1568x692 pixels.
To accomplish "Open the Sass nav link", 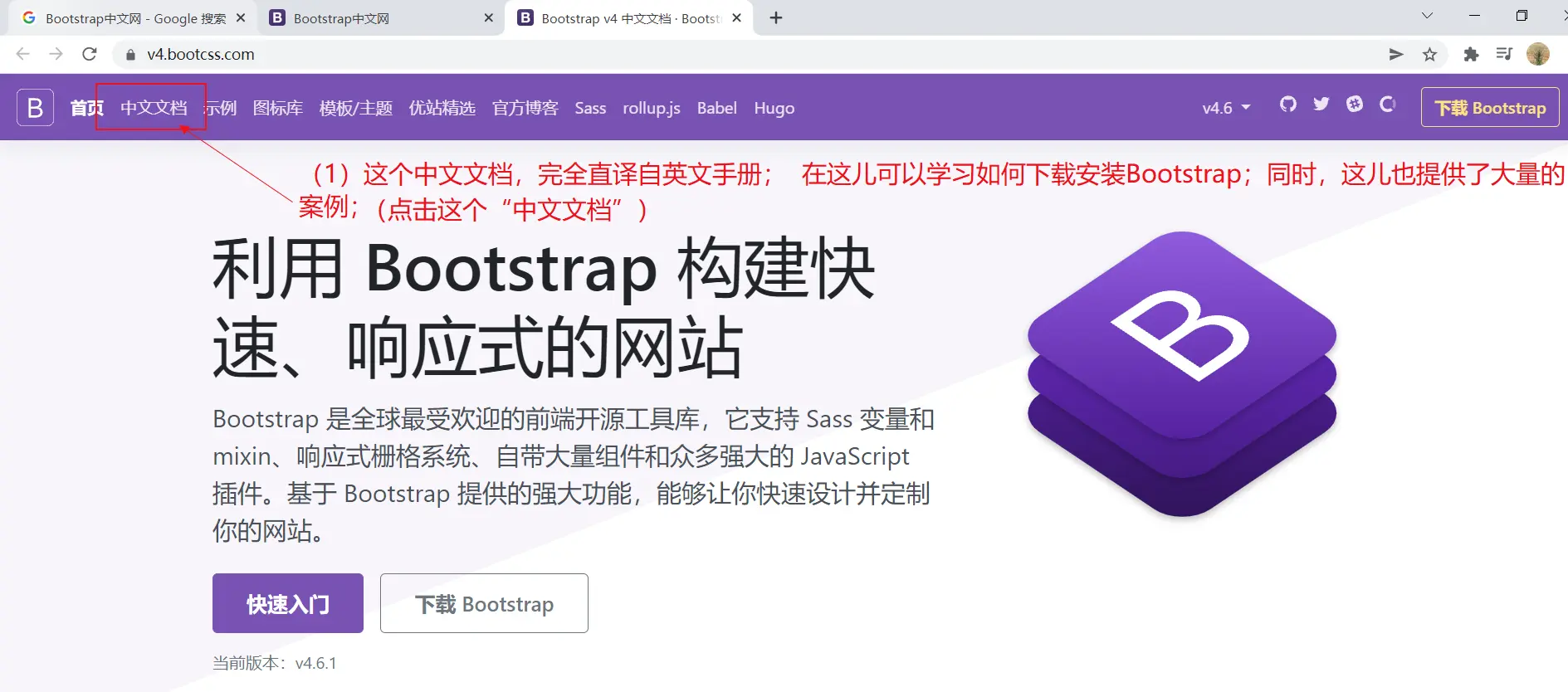I will [x=590, y=108].
